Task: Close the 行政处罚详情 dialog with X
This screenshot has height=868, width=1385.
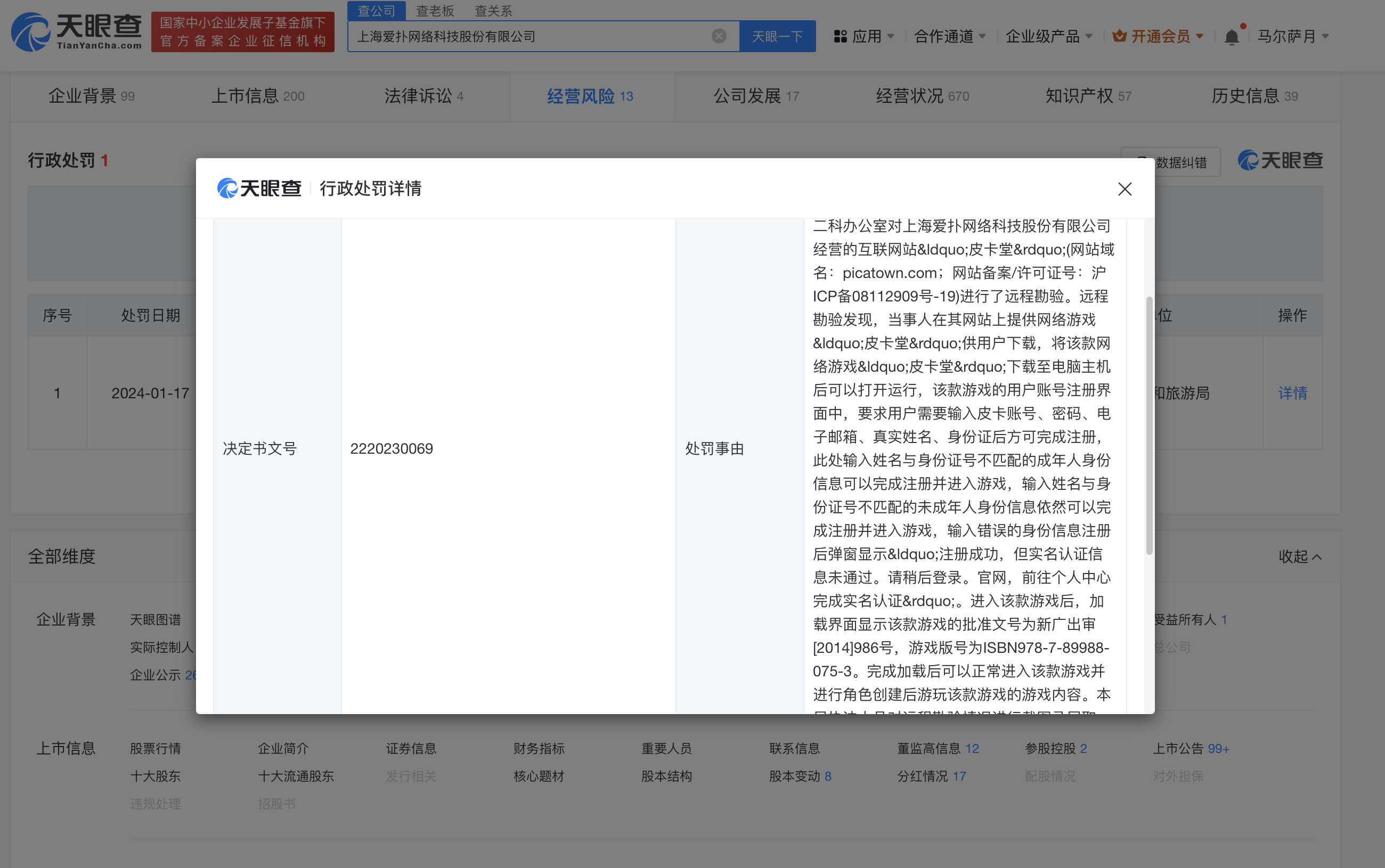Action: tap(1125, 189)
